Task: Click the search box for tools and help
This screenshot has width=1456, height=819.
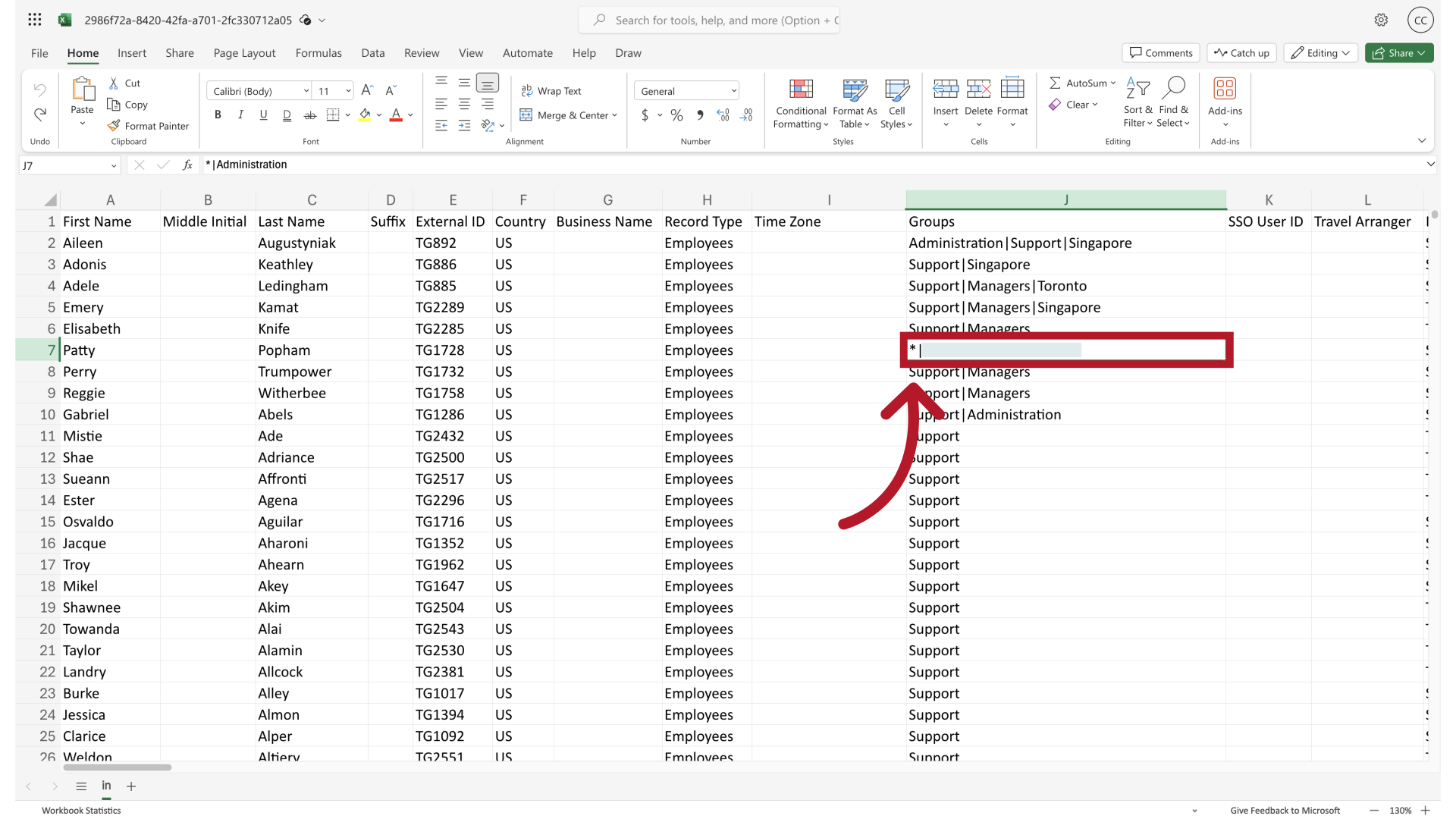Action: [709, 20]
